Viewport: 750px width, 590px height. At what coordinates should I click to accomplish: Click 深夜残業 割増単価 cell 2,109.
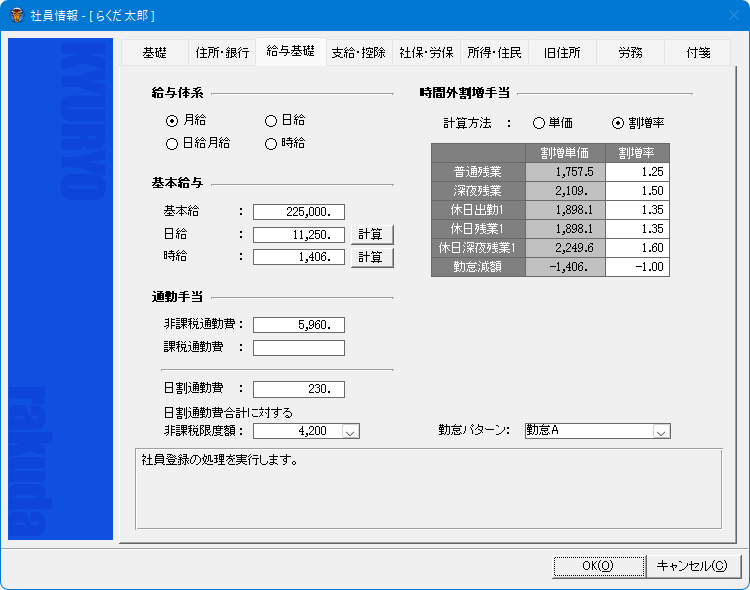click(565, 191)
